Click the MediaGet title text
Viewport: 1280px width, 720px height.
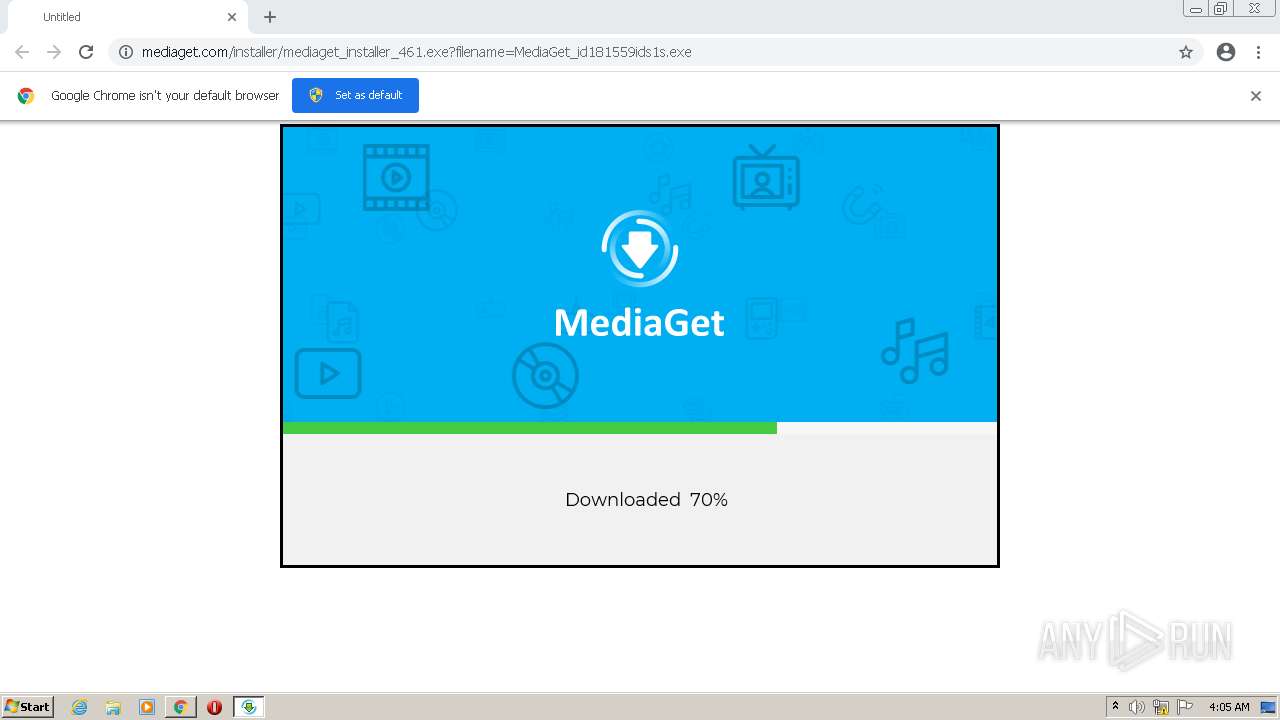click(x=639, y=322)
